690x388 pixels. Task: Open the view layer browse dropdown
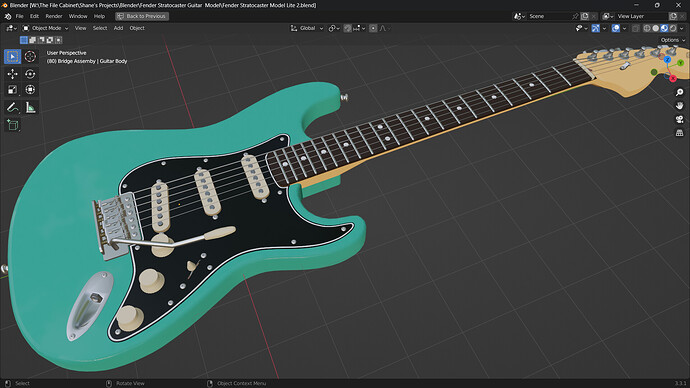[x=608, y=16]
